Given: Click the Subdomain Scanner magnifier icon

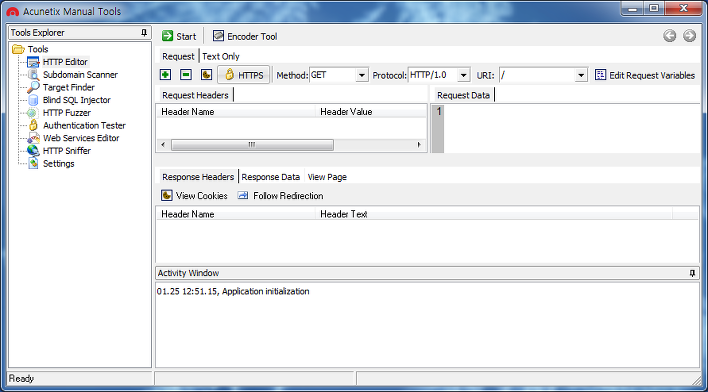Looking at the screenshot, I should point(33,75).
